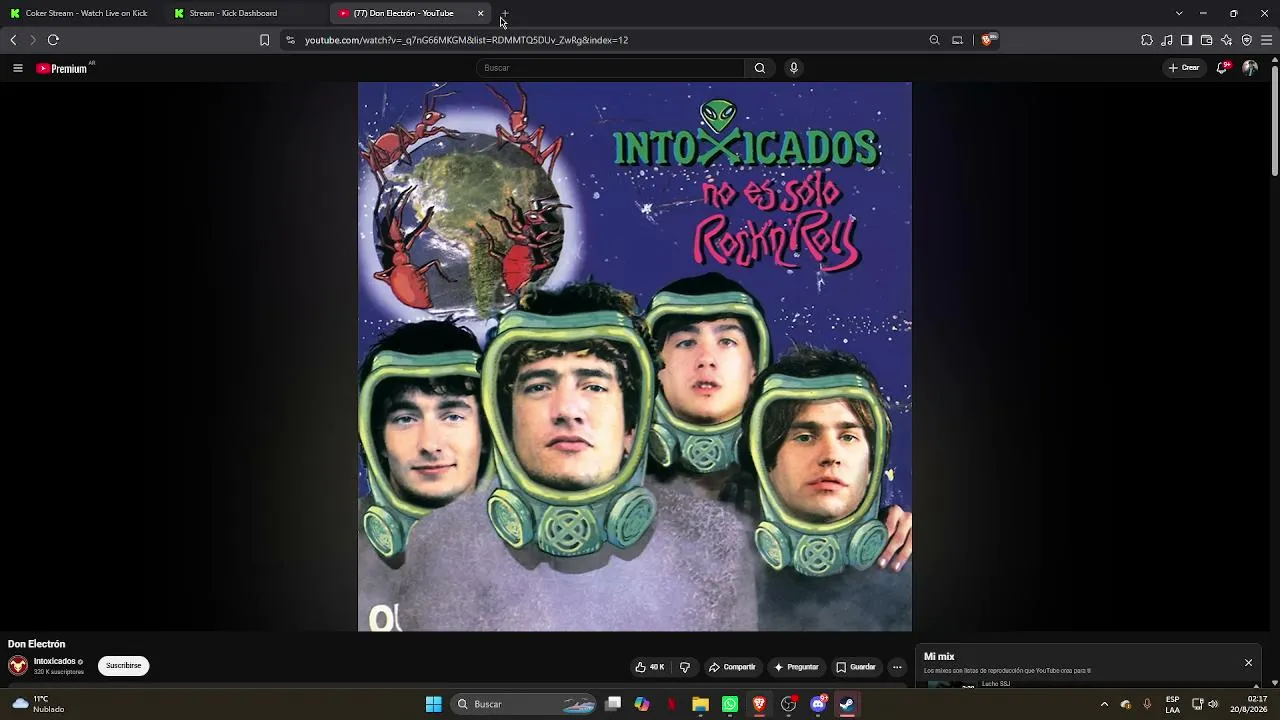Open the weather widget showing 11°C
This screenshot has height=720, width=1280.
tap(39, 704)
